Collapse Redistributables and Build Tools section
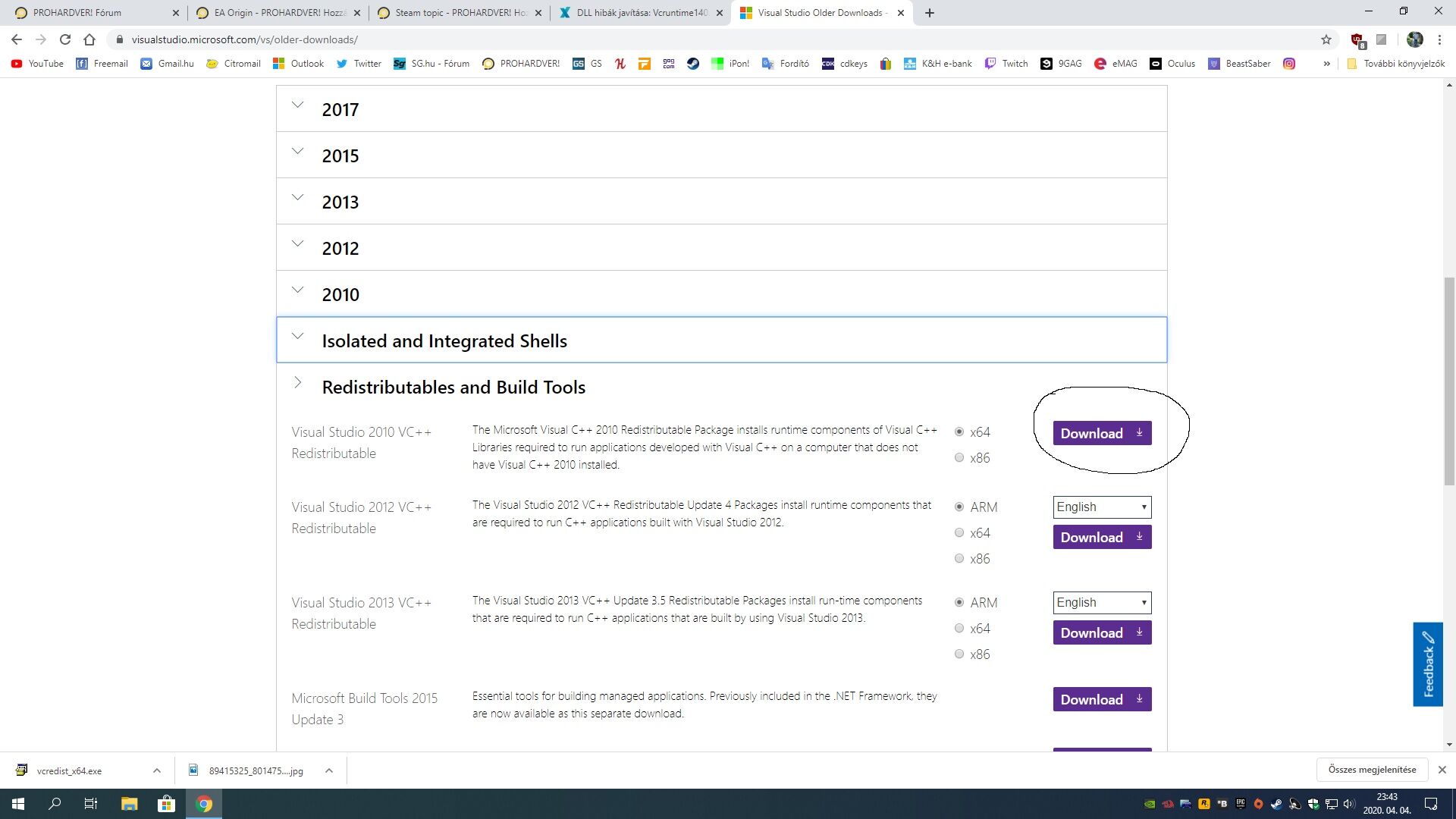 pos(721,387)
